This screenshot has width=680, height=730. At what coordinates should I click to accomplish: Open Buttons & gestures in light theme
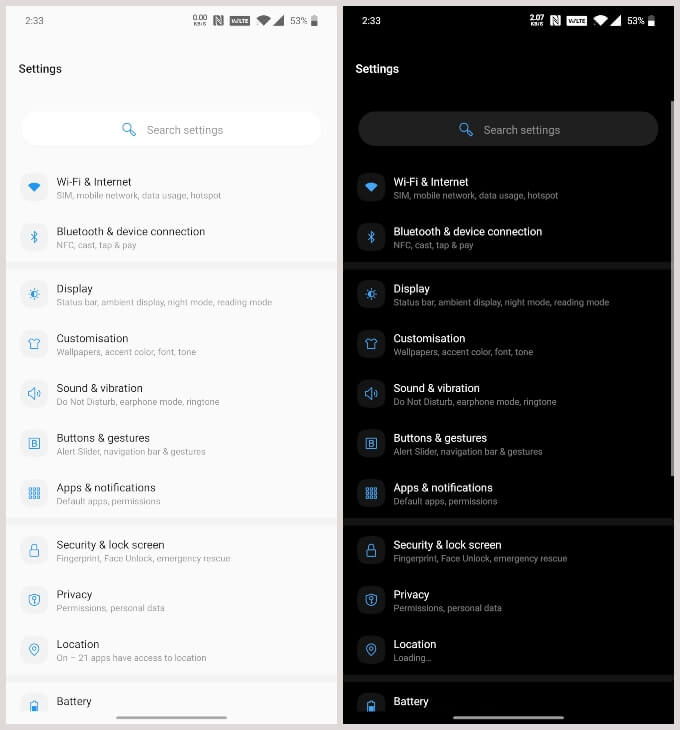(x=171, y=444)
